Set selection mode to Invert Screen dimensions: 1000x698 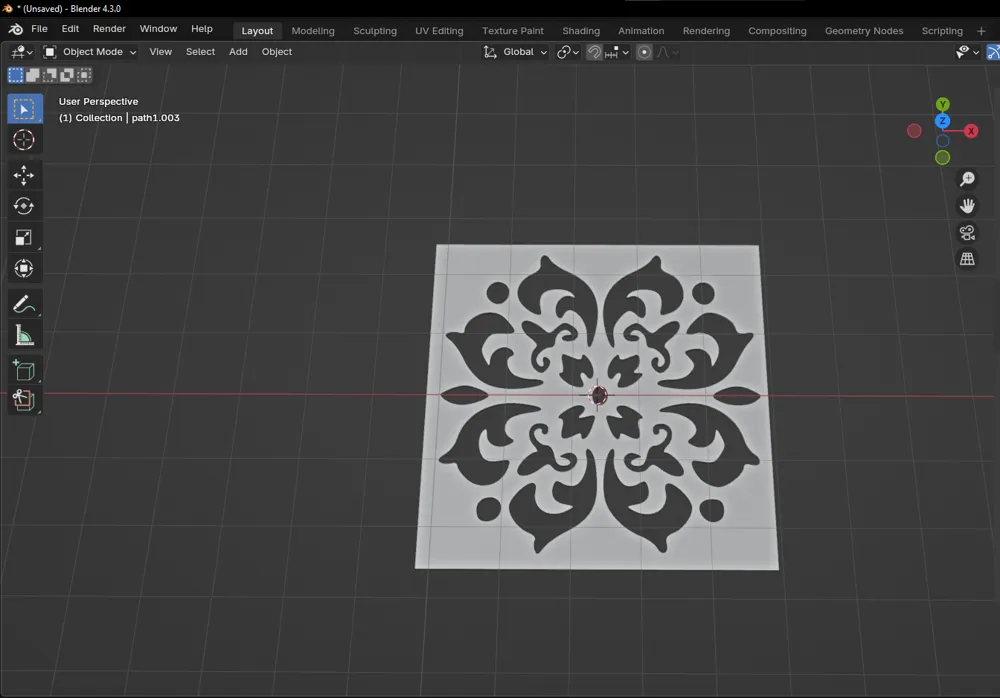(x=67, y=75)
